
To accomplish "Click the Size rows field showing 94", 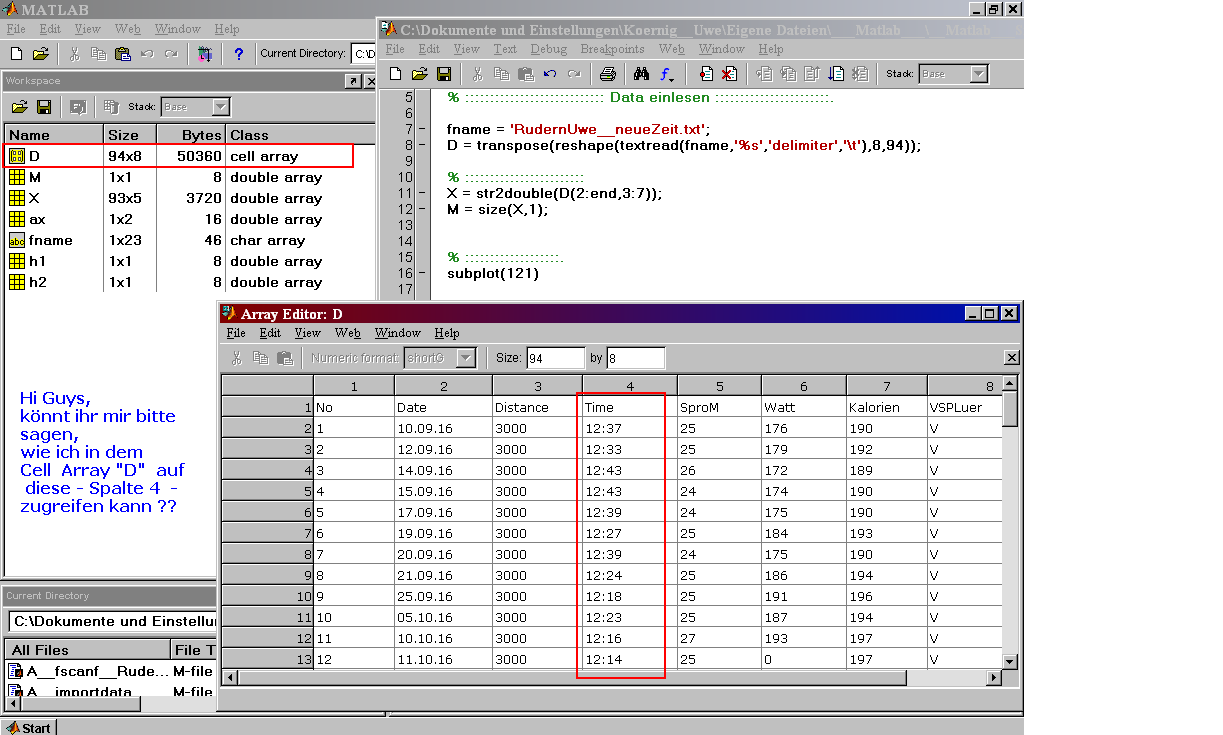I will click(x=555, y=358).
